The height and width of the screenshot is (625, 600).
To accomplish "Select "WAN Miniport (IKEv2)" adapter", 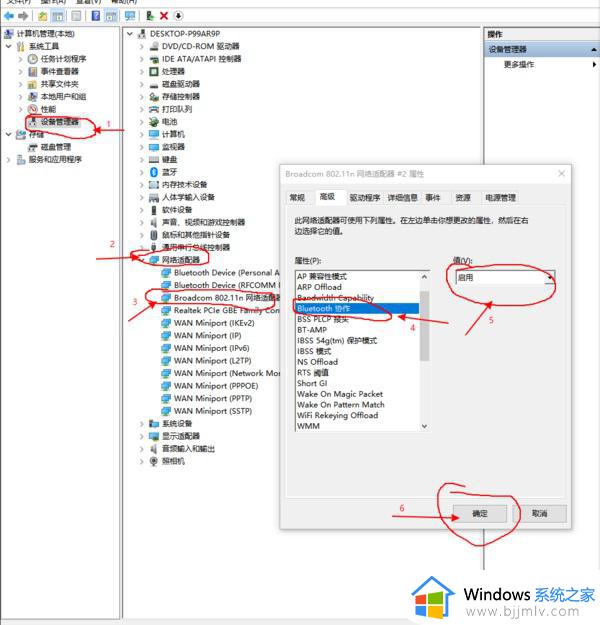I will pyautogui.click(x=214, y=323).
